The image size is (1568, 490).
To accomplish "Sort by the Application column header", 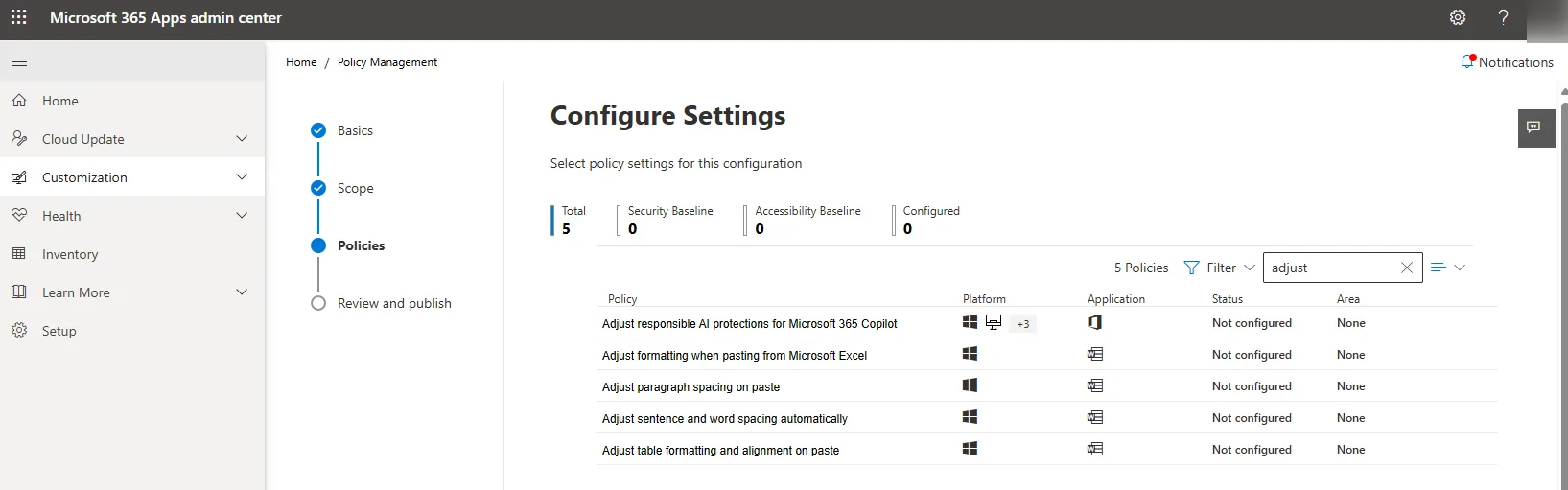I will click(x=1116, y=299).
